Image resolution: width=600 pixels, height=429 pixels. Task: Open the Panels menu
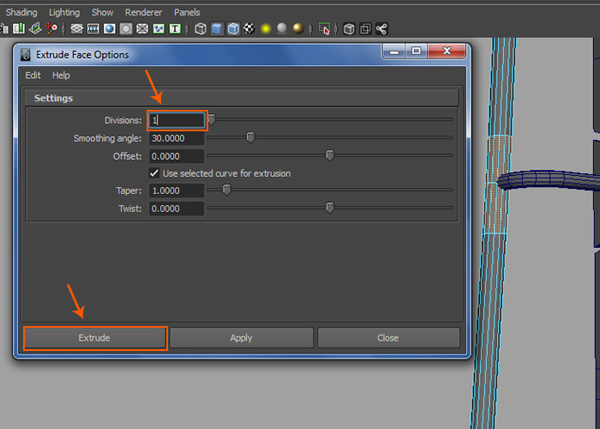pos(187,12)
